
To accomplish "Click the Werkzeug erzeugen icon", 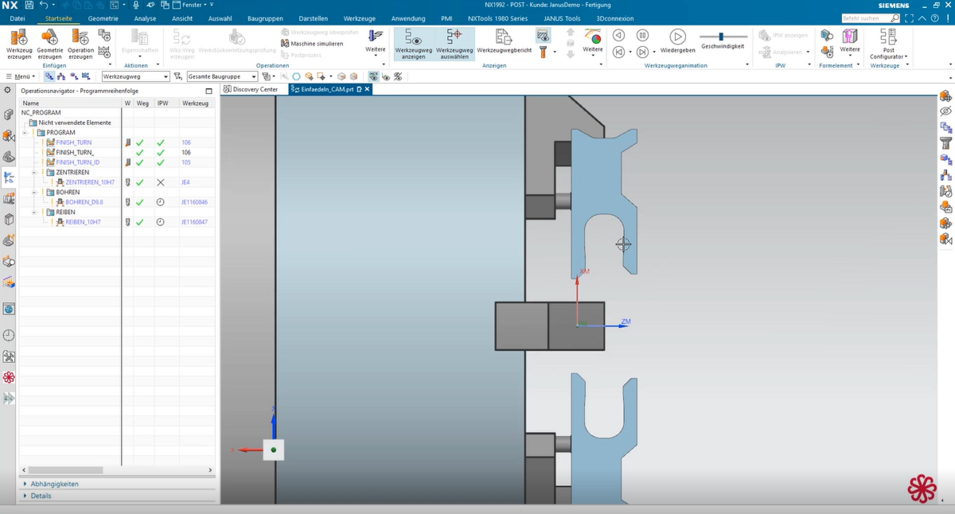I will (19, 43).
